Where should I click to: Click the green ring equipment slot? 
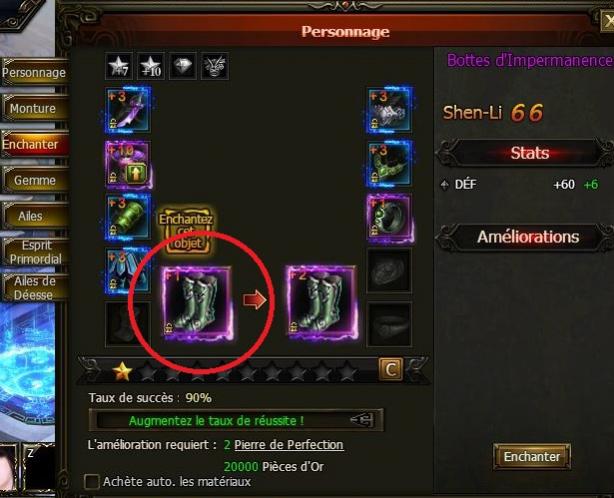(x=389, y=217)
